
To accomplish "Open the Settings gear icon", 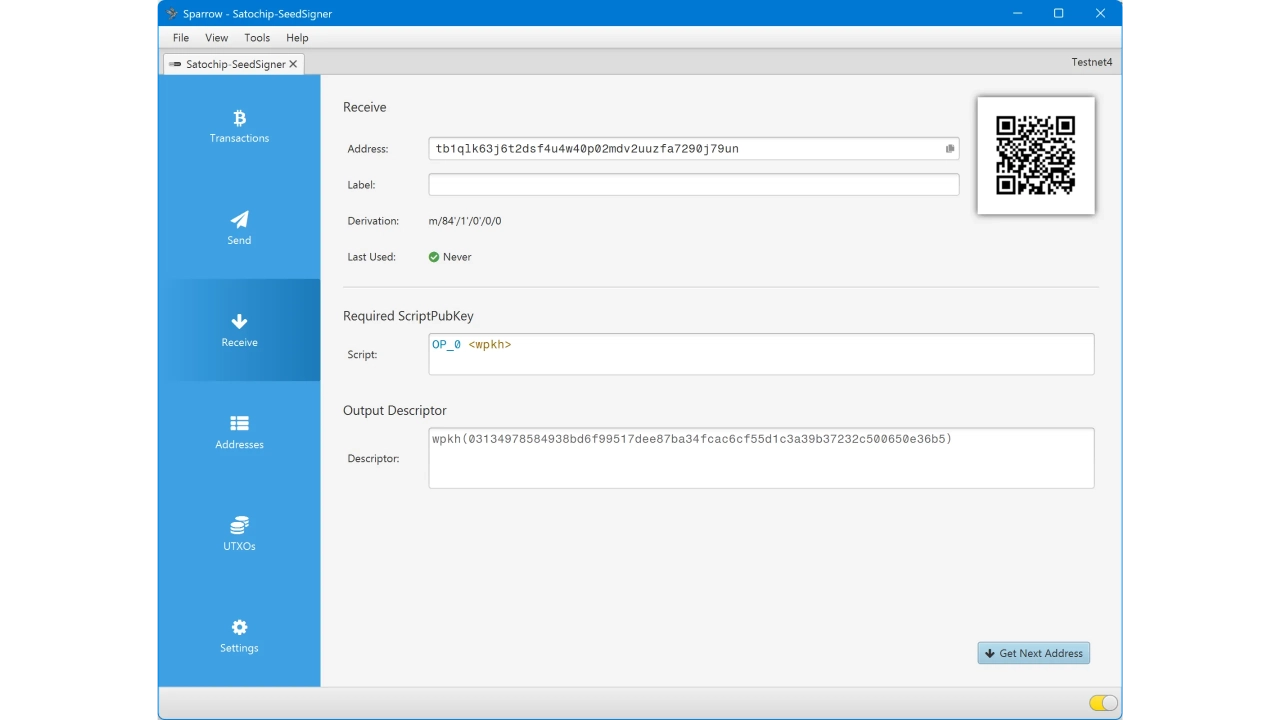I will (239, 627).
